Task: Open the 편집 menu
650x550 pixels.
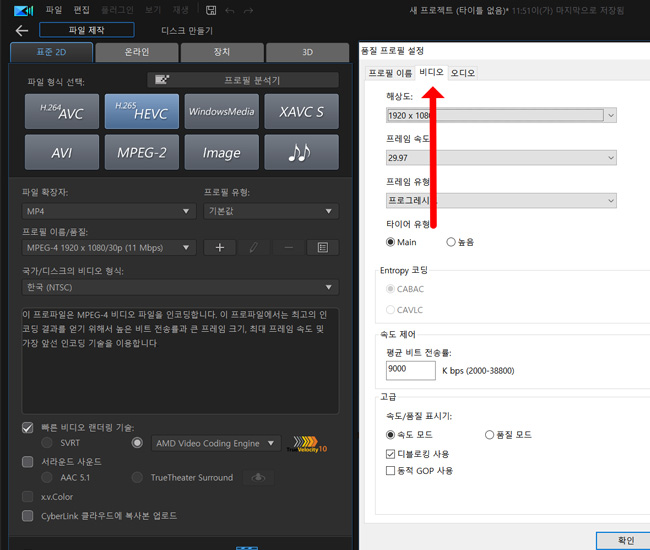Action: pos(81,10)
